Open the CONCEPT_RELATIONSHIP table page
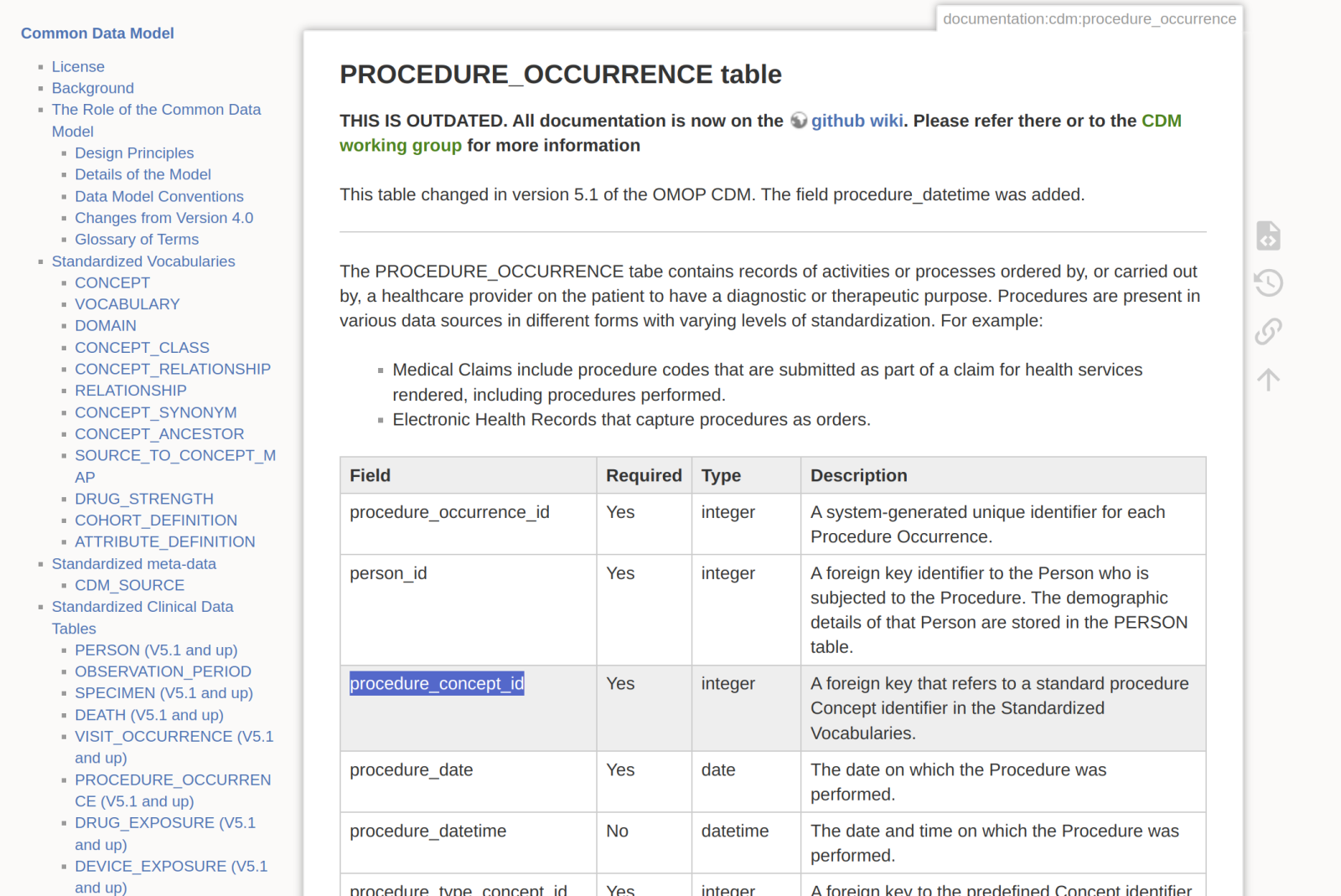The width and height of the screenshot is (1341, 896). tap(173, 369)
